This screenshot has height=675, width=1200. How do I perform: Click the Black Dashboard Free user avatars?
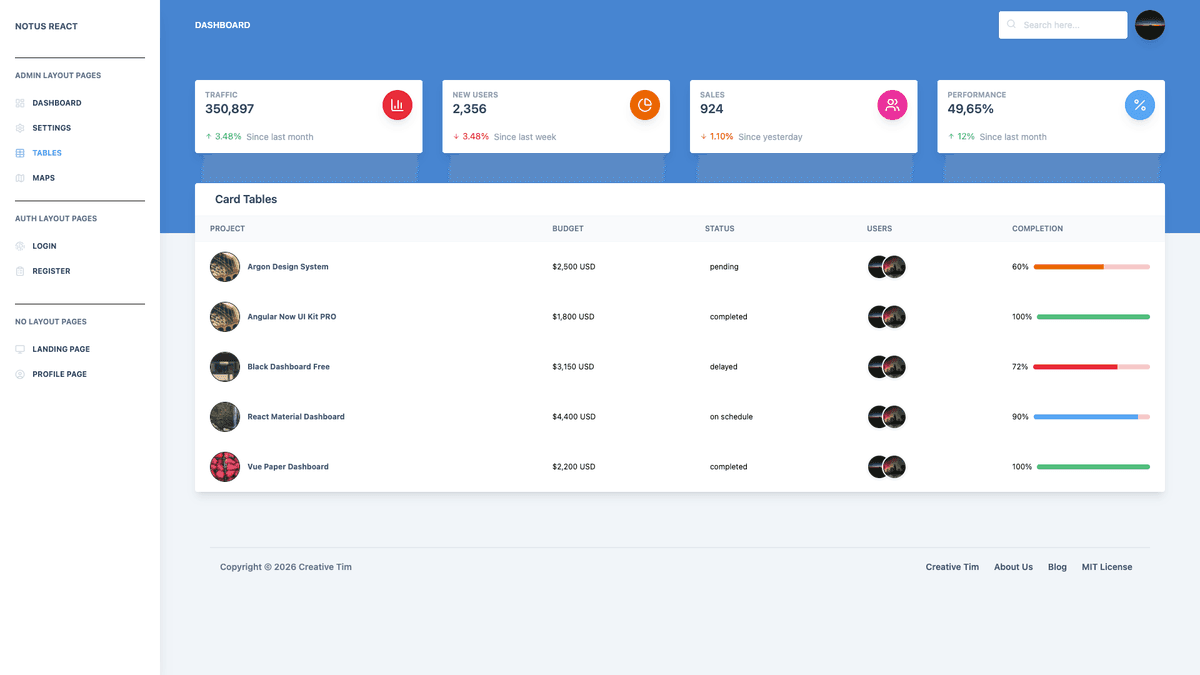[x=886, y=367]
